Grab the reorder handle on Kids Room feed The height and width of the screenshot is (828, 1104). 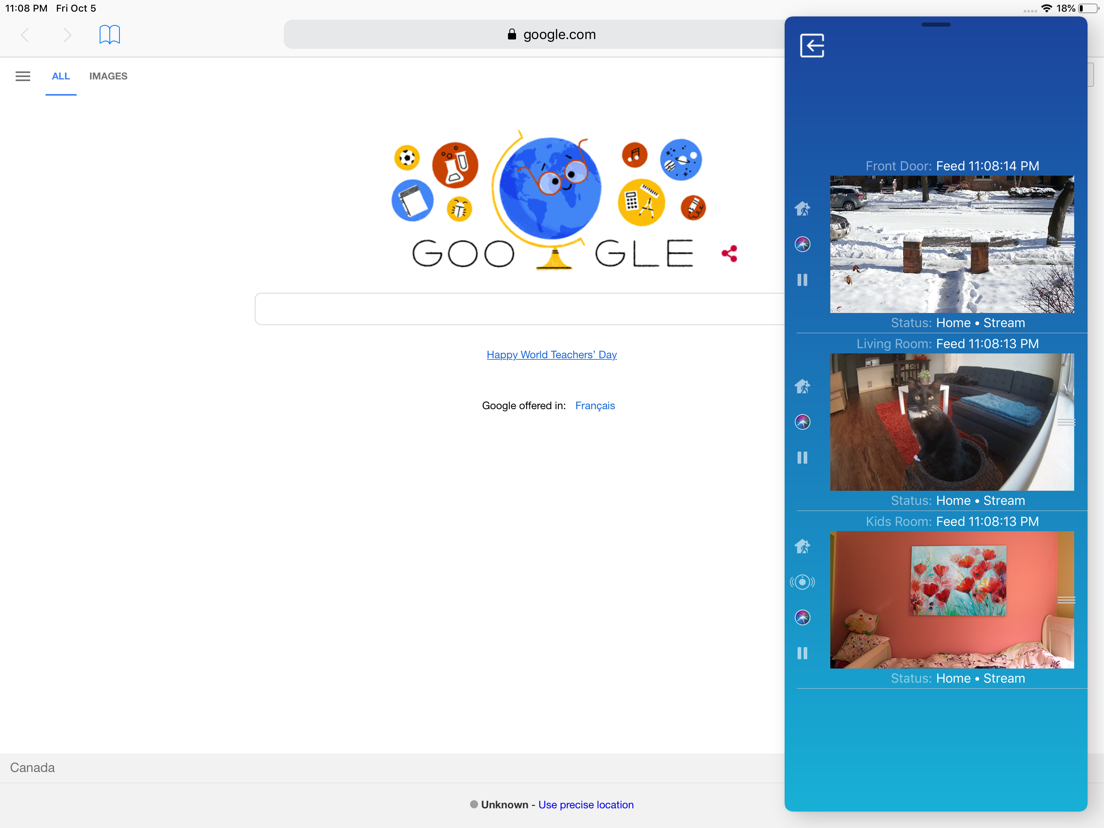pyautogui.click(x=1066, y=600)
